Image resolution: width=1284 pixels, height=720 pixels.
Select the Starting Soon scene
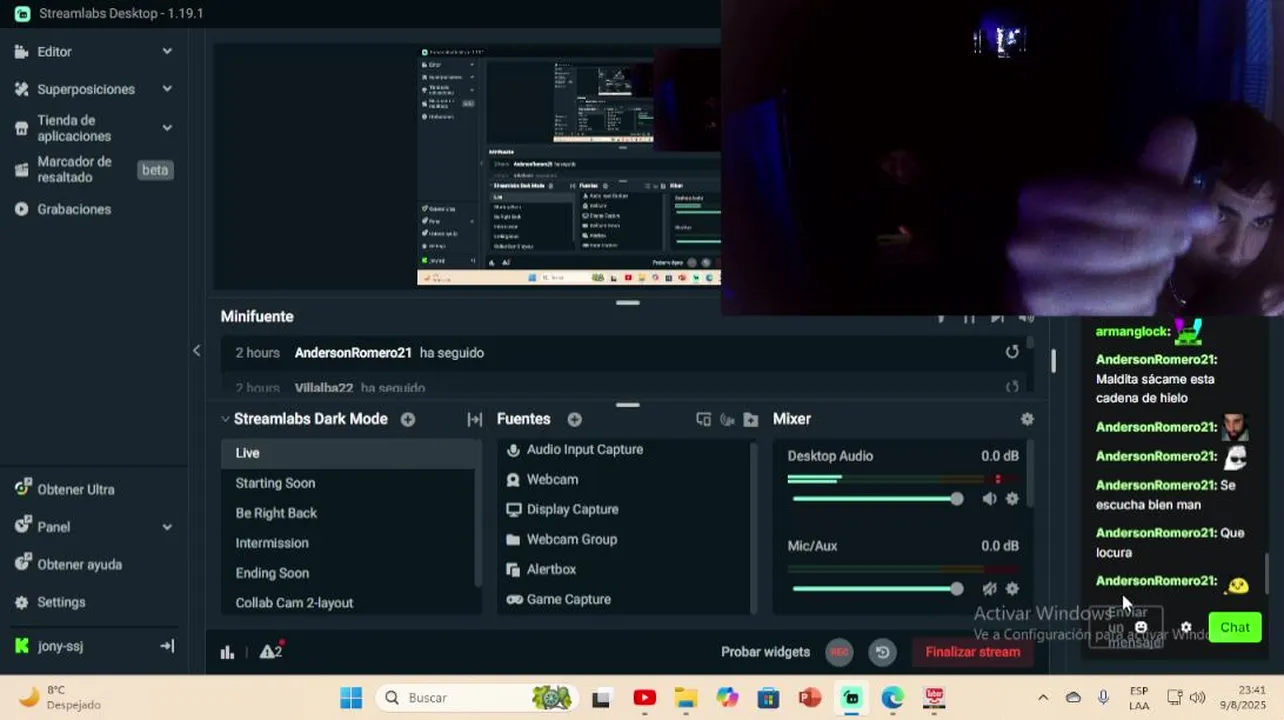[x=350, y=483]
